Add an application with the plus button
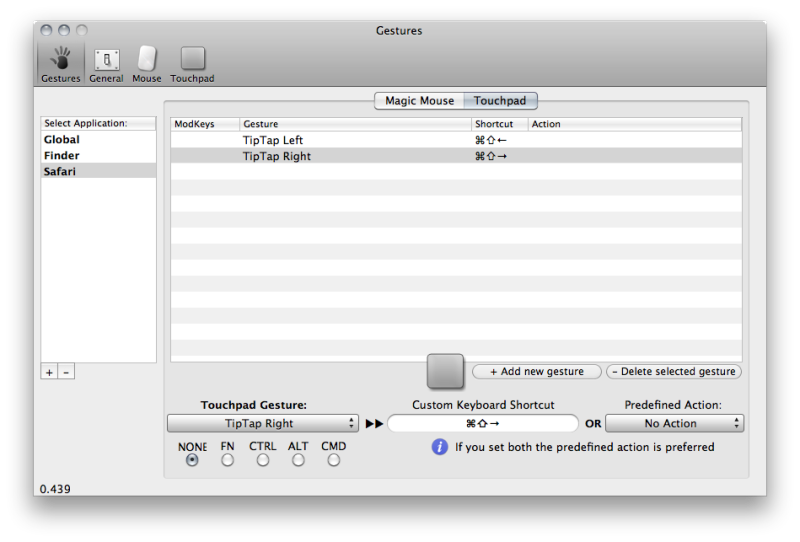The width and height of the screenshot is (800, 542). 49,372
